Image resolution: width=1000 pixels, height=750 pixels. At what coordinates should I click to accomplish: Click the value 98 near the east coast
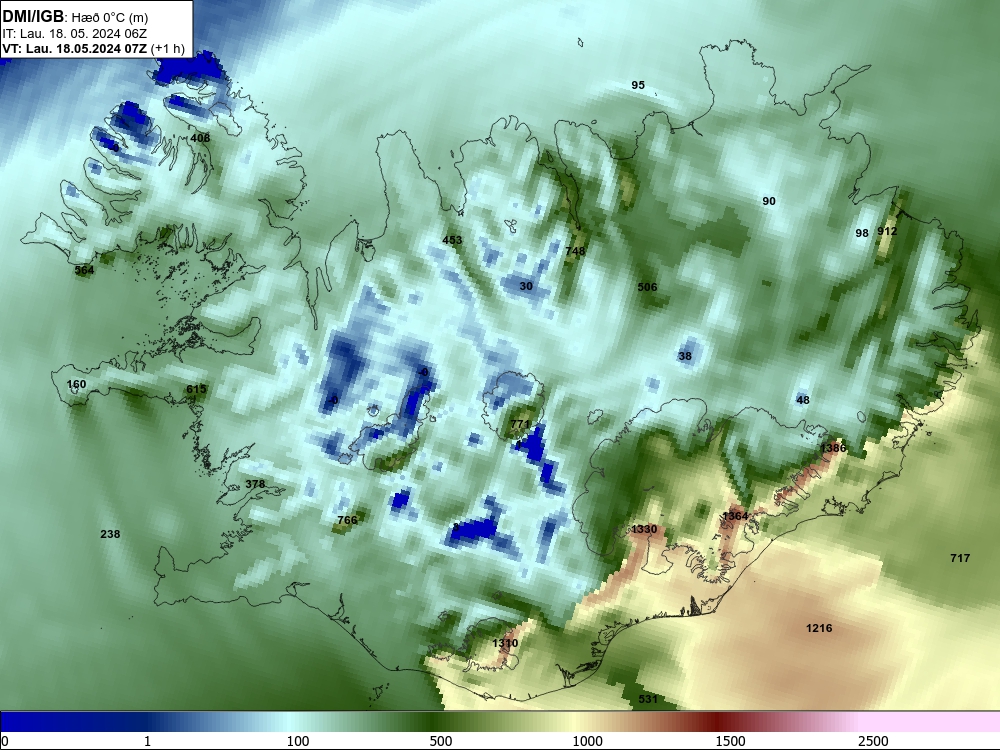coord(862,233)
